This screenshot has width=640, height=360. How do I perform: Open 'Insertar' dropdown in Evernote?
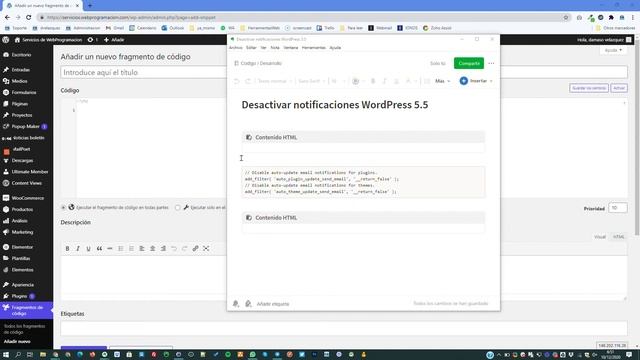[x=476, y=81]
